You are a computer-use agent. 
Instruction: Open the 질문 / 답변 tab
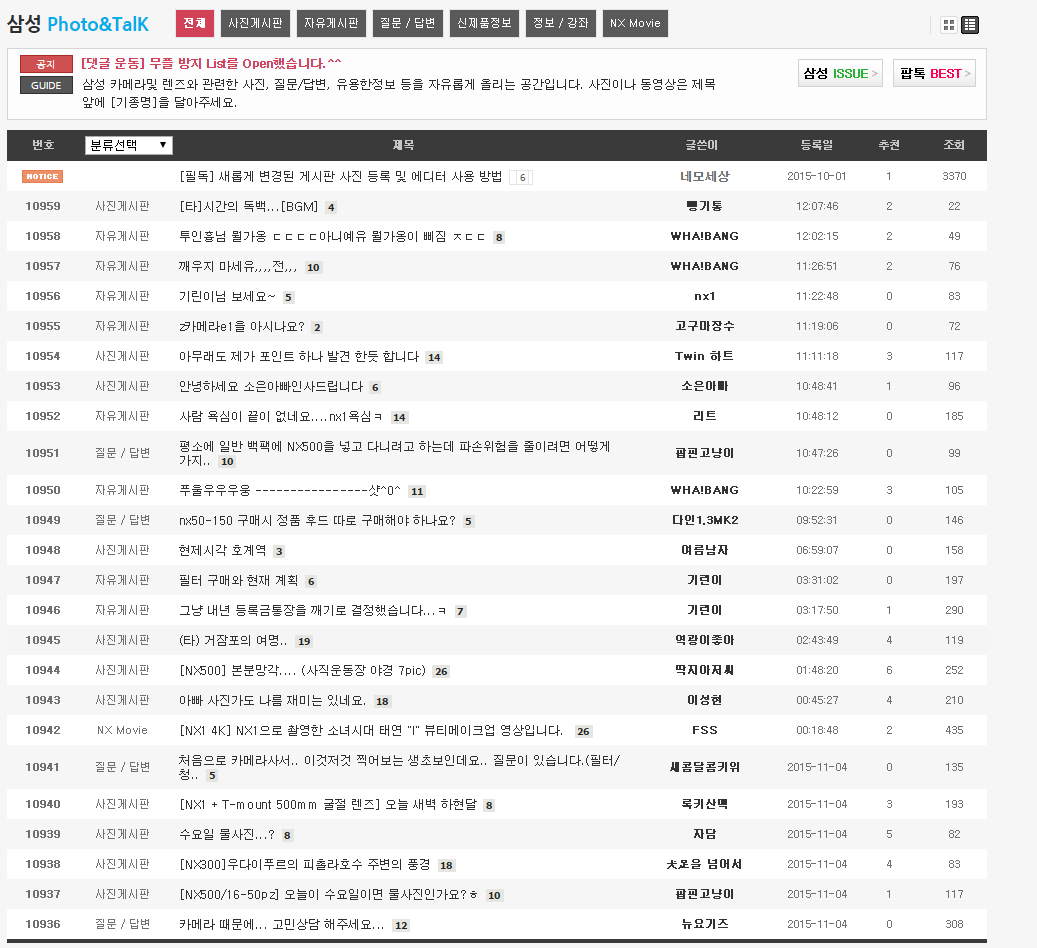tap(408, 23)
